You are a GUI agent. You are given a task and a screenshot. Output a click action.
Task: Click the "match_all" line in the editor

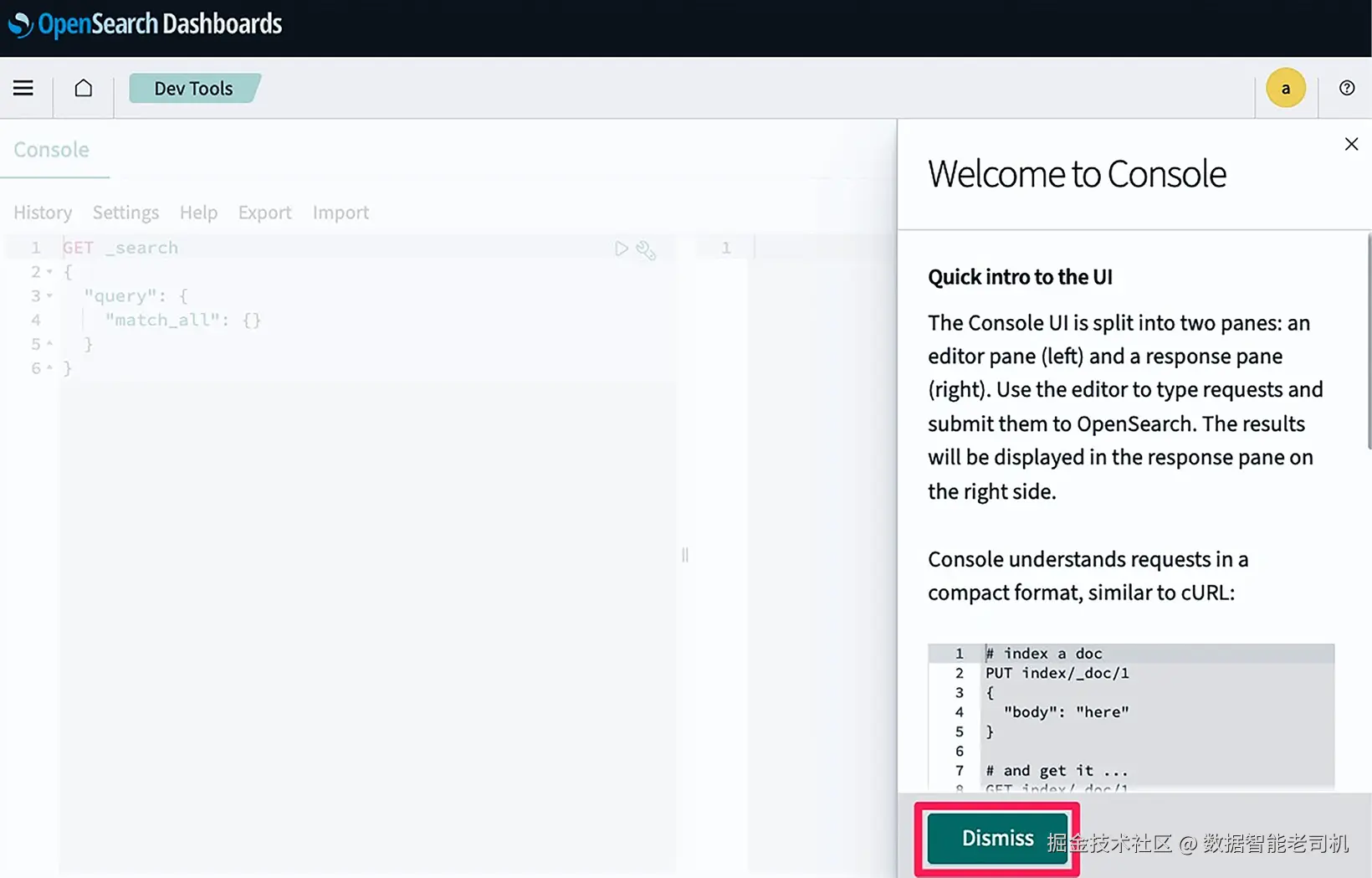[x=183, y=321]
